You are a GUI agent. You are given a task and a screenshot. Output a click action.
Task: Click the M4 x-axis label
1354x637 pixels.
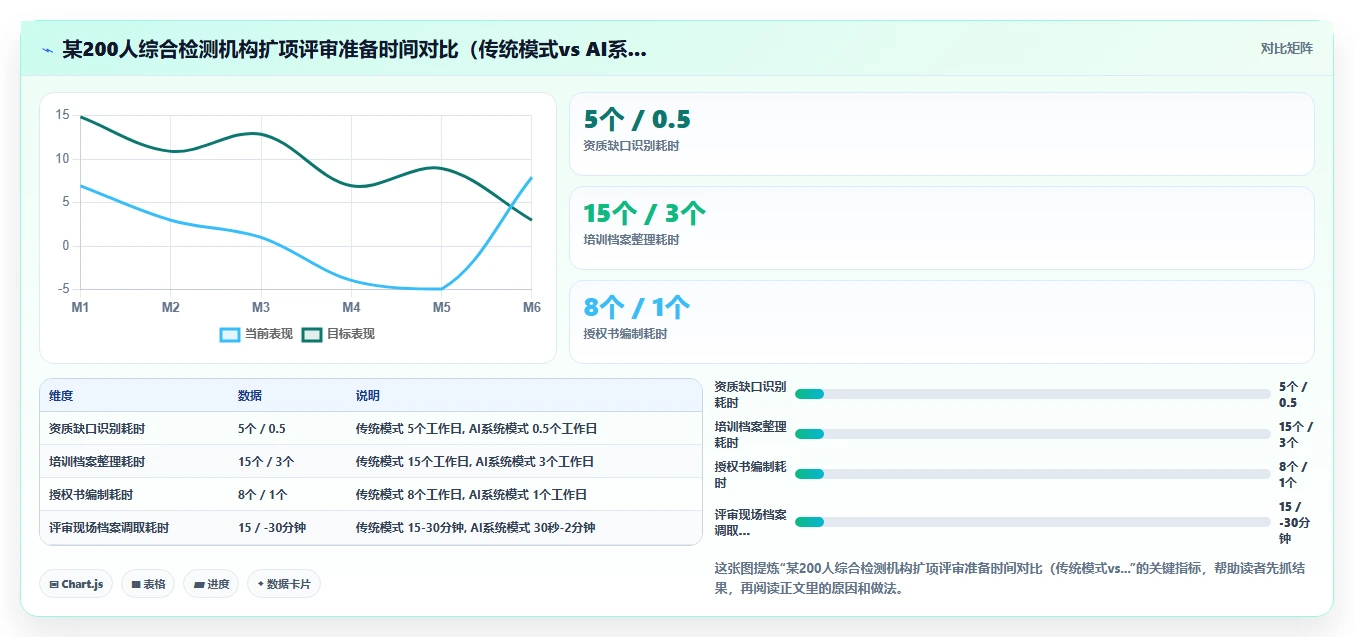[351, 307]
